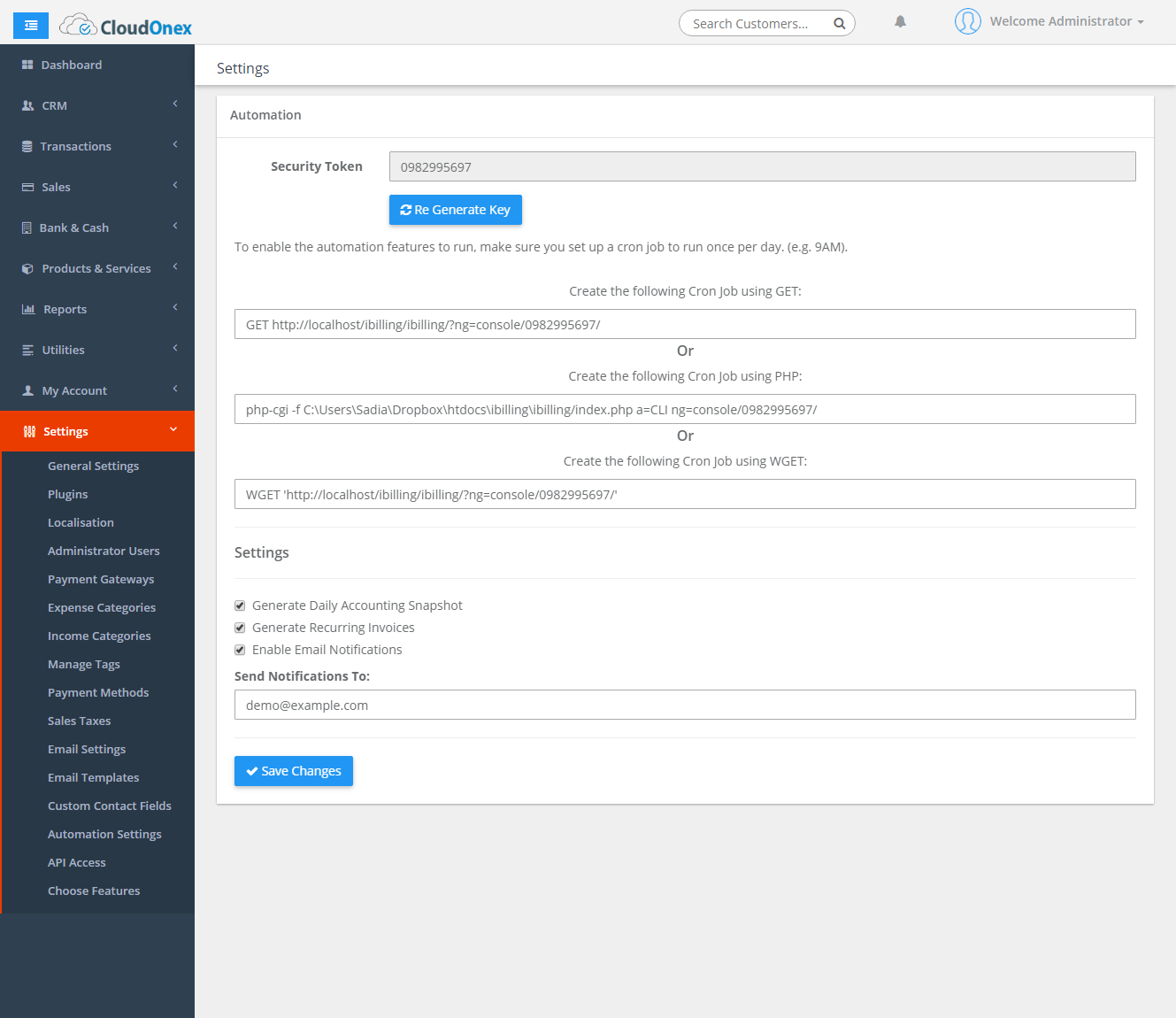1176x1018 pixels.
Task: Expand the Bank & Cash chevron
Action: [x=175, y=226]
